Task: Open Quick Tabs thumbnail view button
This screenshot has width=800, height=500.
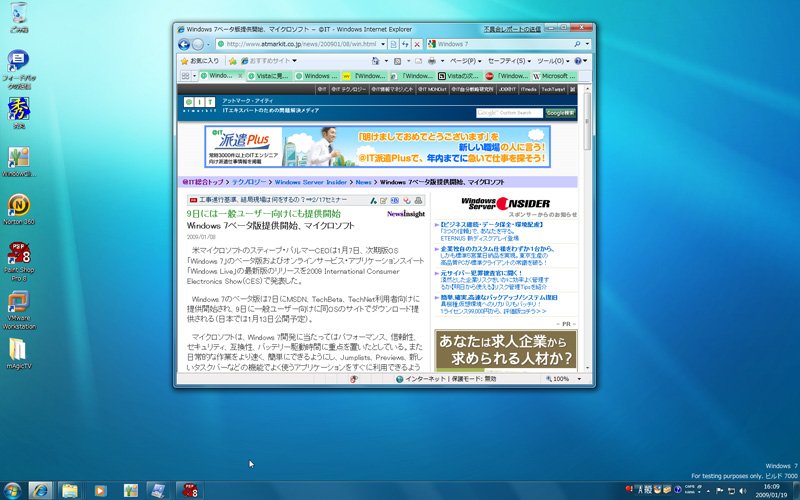Action: coord(185,76)
